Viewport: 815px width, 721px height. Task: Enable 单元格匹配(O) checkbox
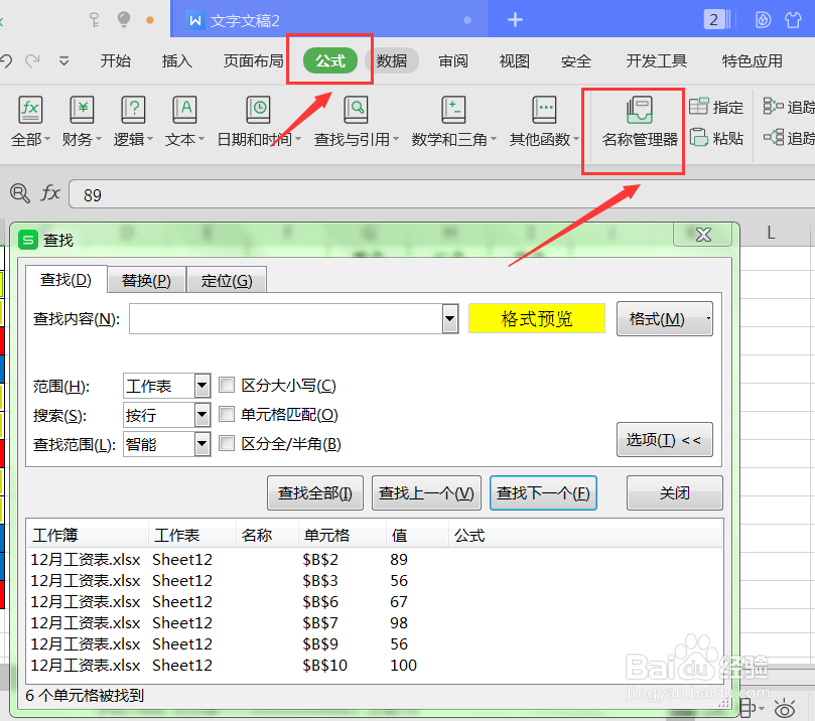click(x=227, y=414)
